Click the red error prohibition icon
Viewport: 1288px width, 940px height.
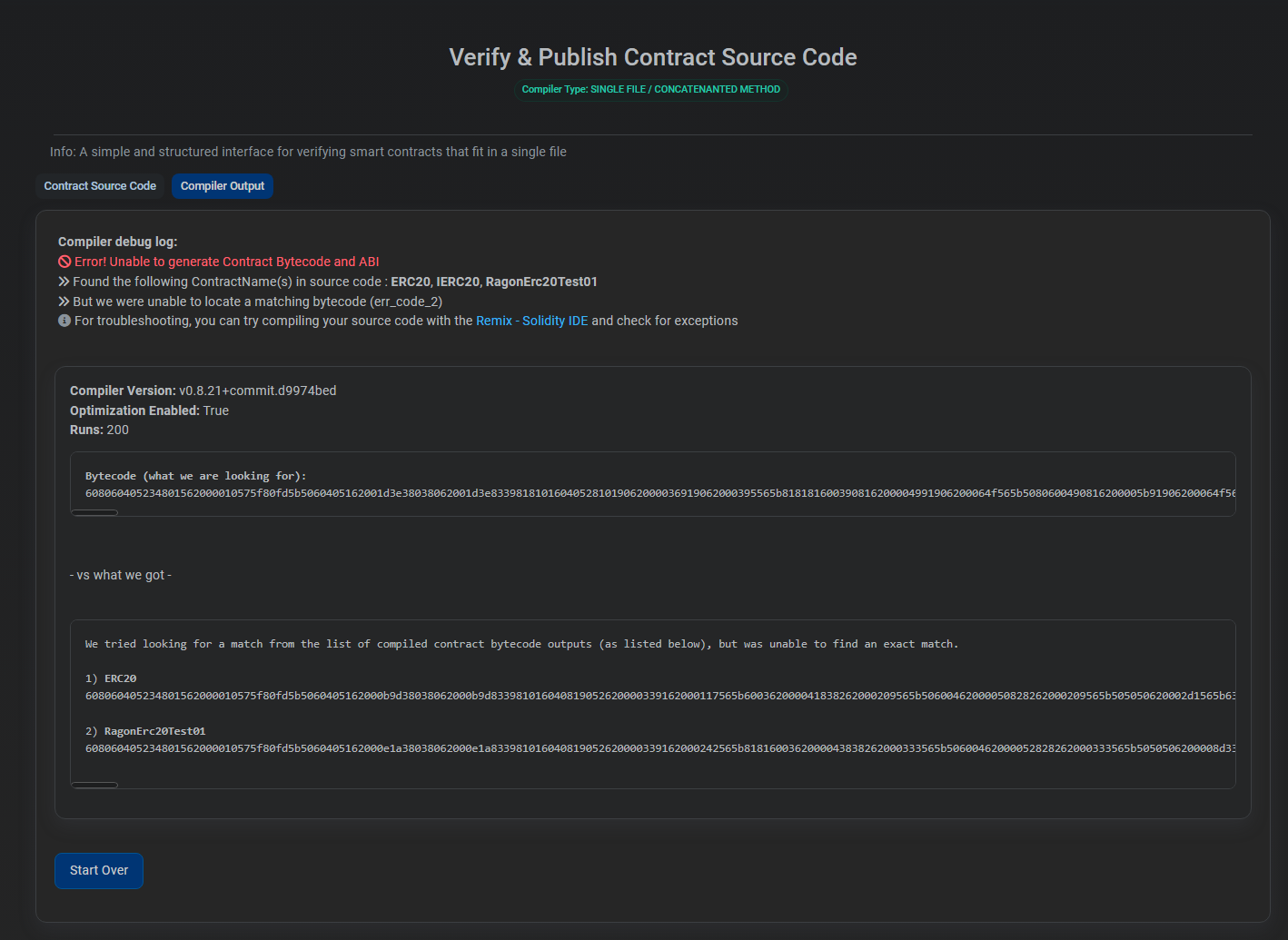64,262
